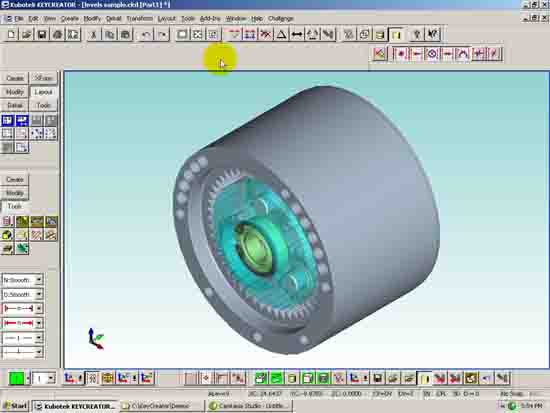The width and height of the screenshot is (550, 413).
Task: Open the level number dropdown beside green swatch
Action: click(x=51, y=379)
